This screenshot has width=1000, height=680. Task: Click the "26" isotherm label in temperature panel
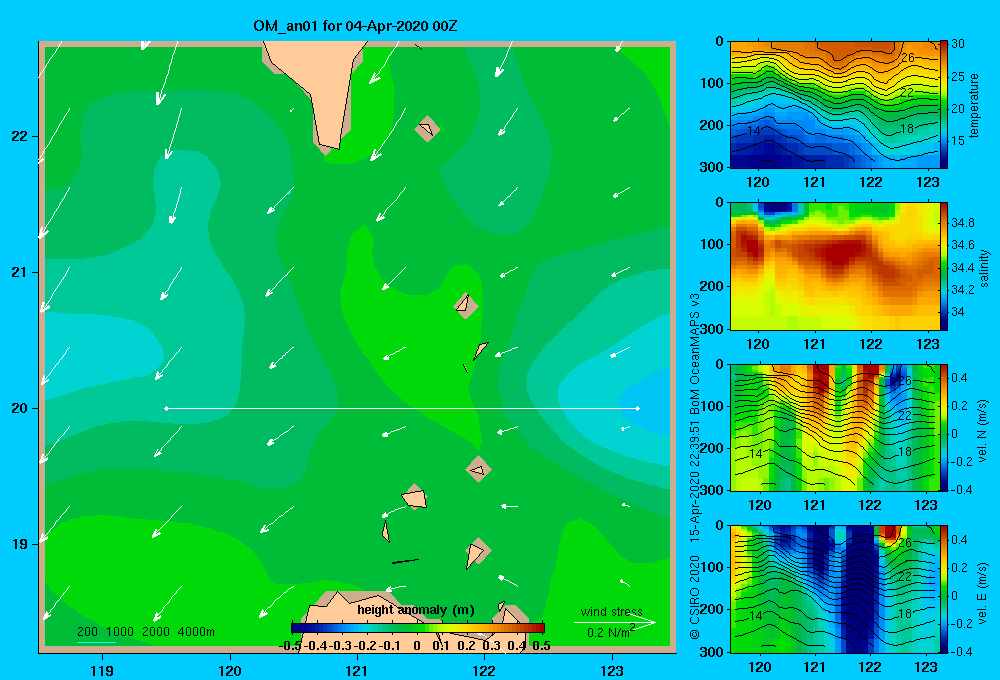[908, 57]
